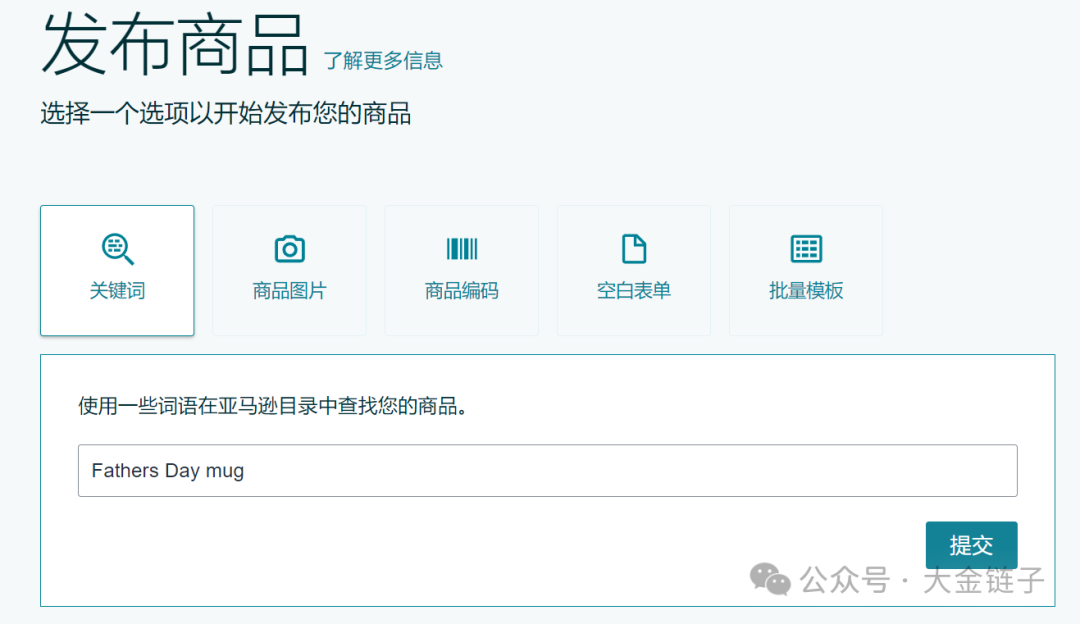
Task: Click the 公众号·大金链子 watermark text
Action: (x=918, y=580)
